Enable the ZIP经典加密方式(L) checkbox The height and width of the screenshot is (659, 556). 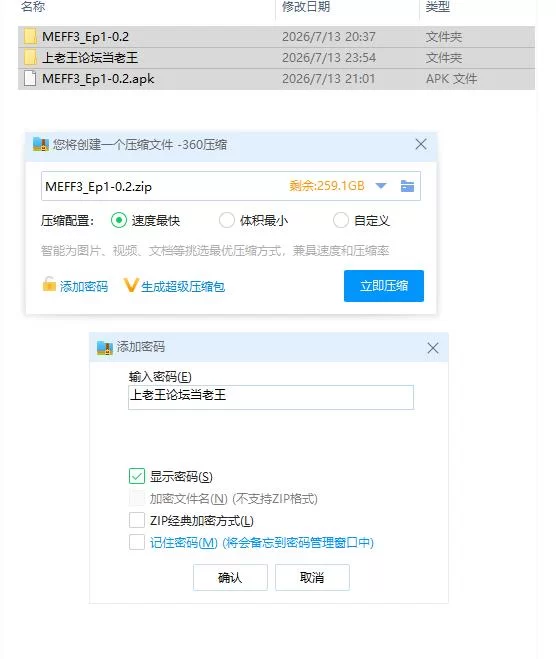(x=137, y=520)
